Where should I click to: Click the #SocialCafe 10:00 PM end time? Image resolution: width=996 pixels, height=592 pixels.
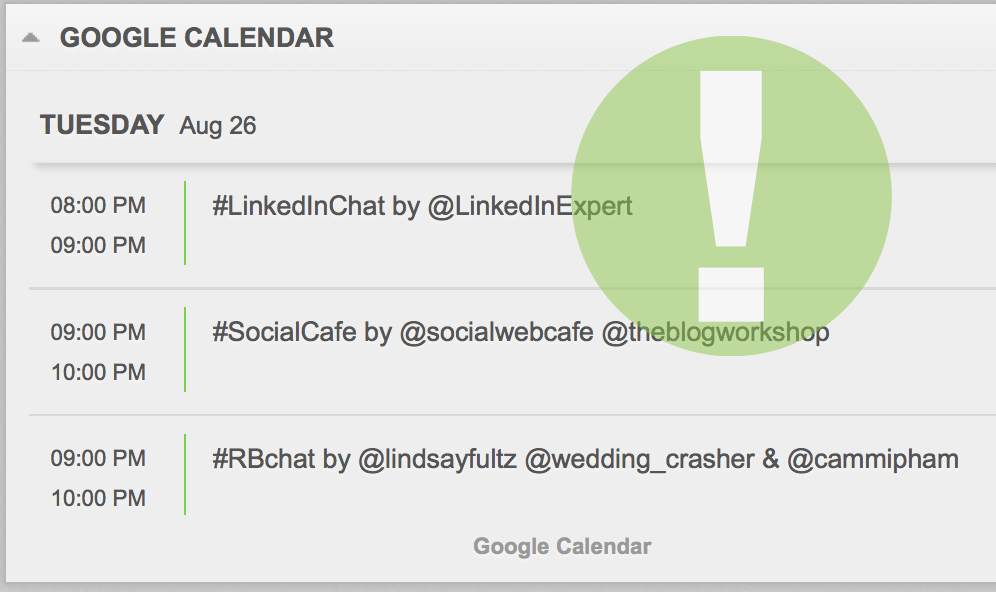(x=98, y=372)
